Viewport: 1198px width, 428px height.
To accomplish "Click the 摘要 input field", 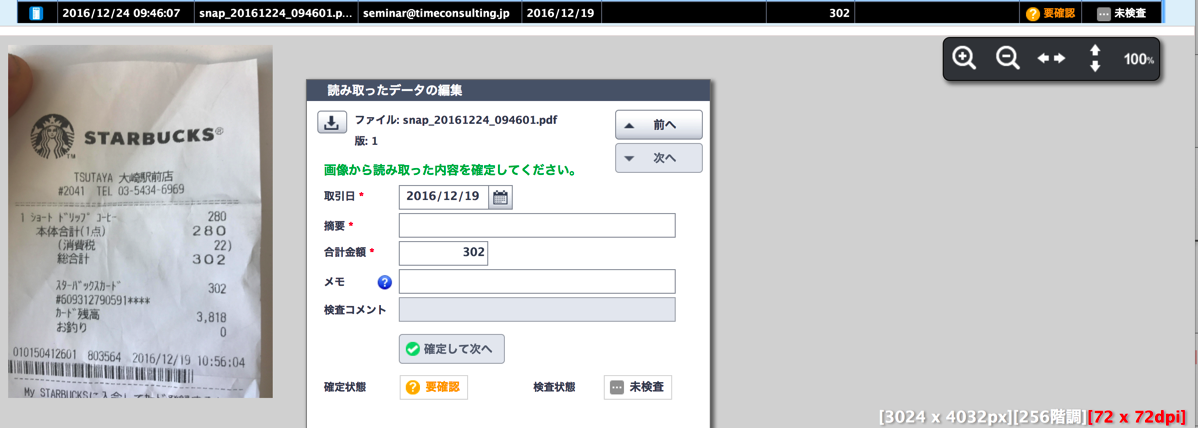I will [537, 226].
